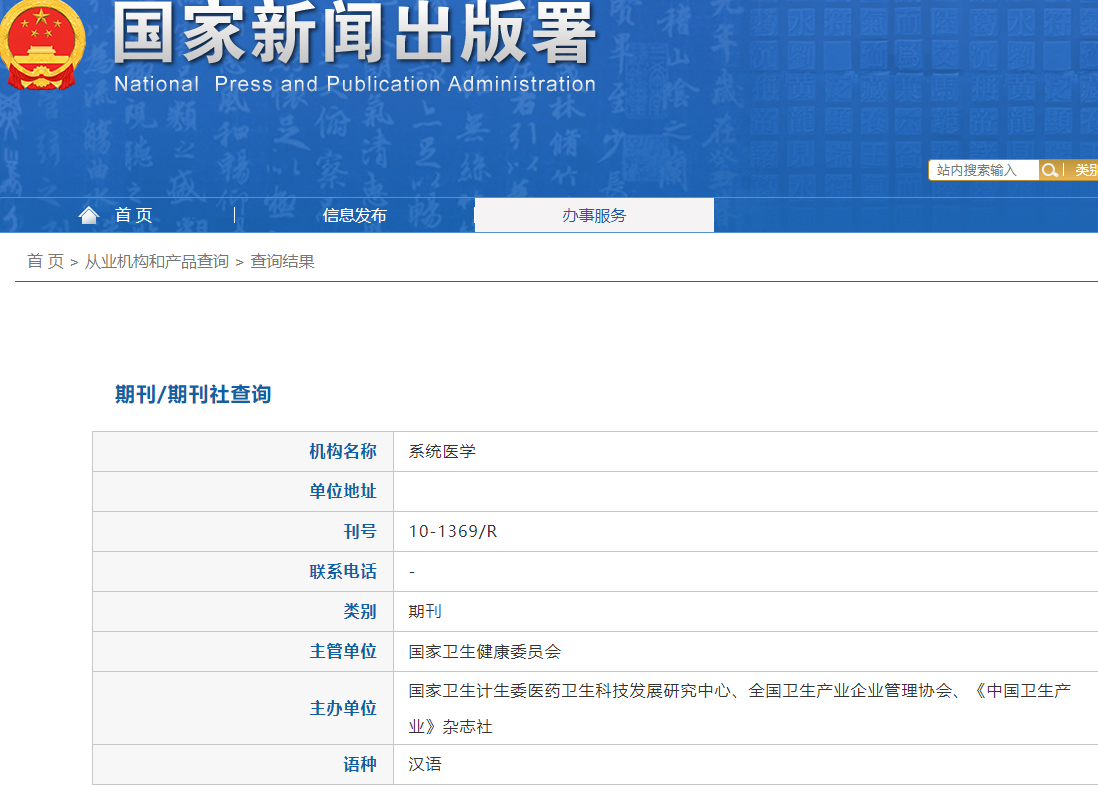Screen dimensions: 1098x788
Task: Click the 国家卫生健康委员会 supervisor value
Action: [485, 651]
